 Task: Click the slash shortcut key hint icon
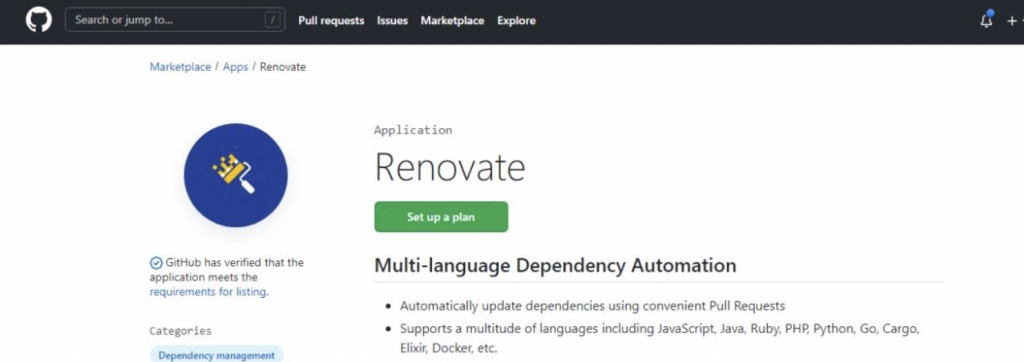pos(273,20)
